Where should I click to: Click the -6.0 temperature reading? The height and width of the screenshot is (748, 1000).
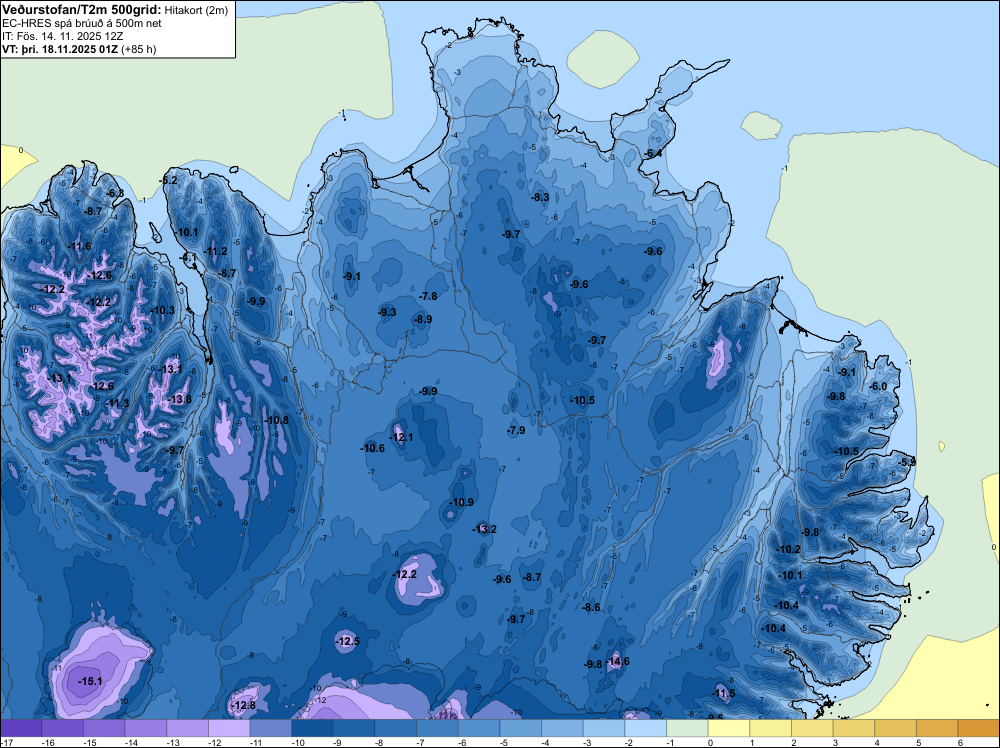[x=878, y=386]
